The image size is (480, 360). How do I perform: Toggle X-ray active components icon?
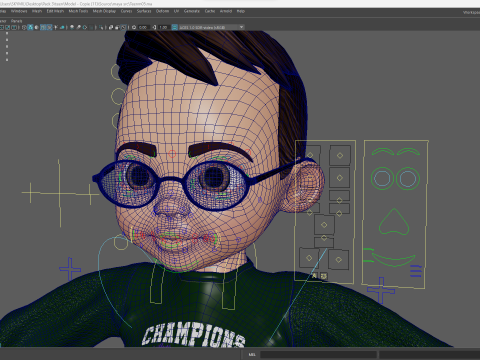(x=117, y=27)
